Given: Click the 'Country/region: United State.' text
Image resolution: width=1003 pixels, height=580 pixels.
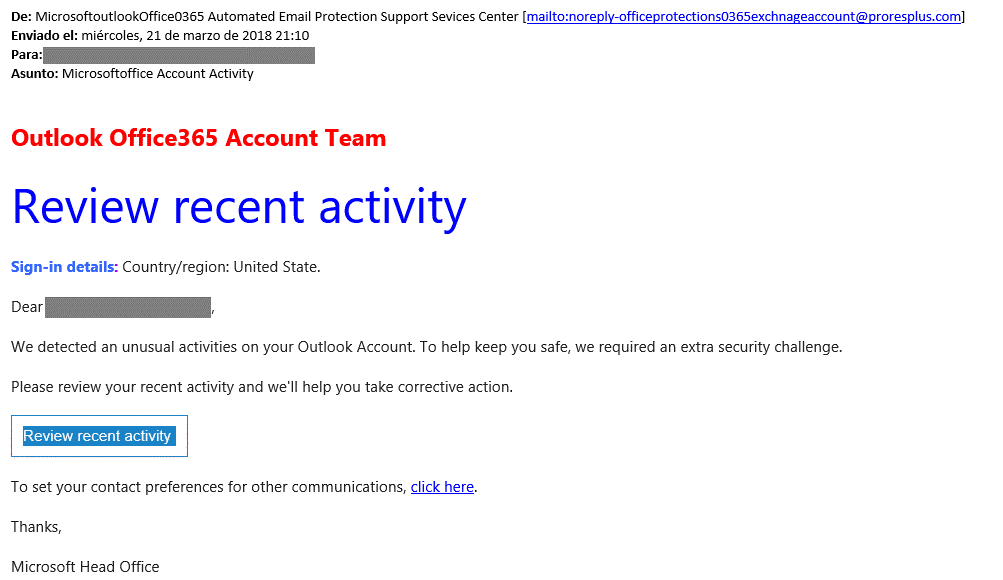Looking at the screenshot, I should click(221, 267).
